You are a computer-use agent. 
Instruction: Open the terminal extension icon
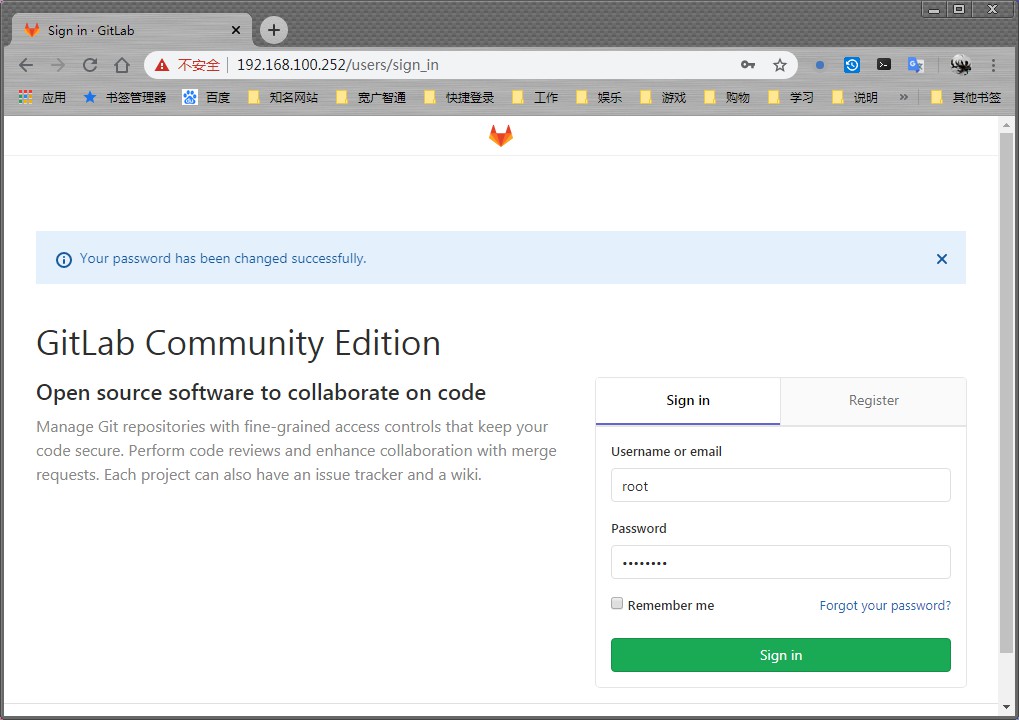tap(884, 64)
